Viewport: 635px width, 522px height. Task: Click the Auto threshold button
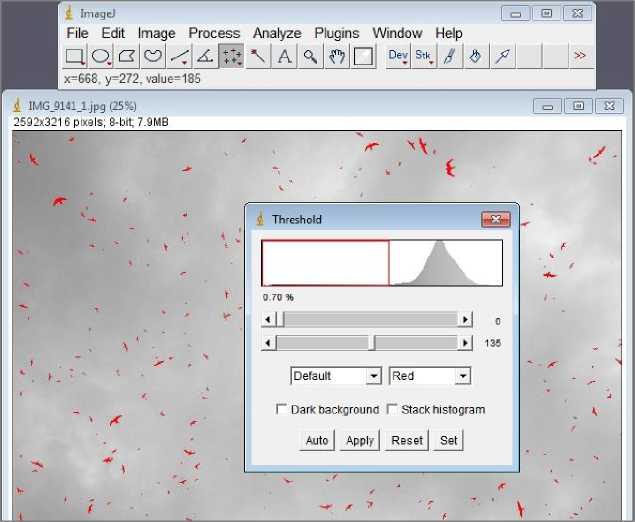pyautogui.click(x=317, y=440)
